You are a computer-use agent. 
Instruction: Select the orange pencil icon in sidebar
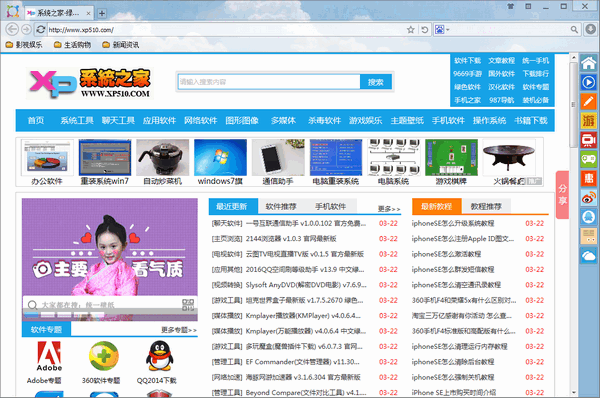click(x=589, y=101)
